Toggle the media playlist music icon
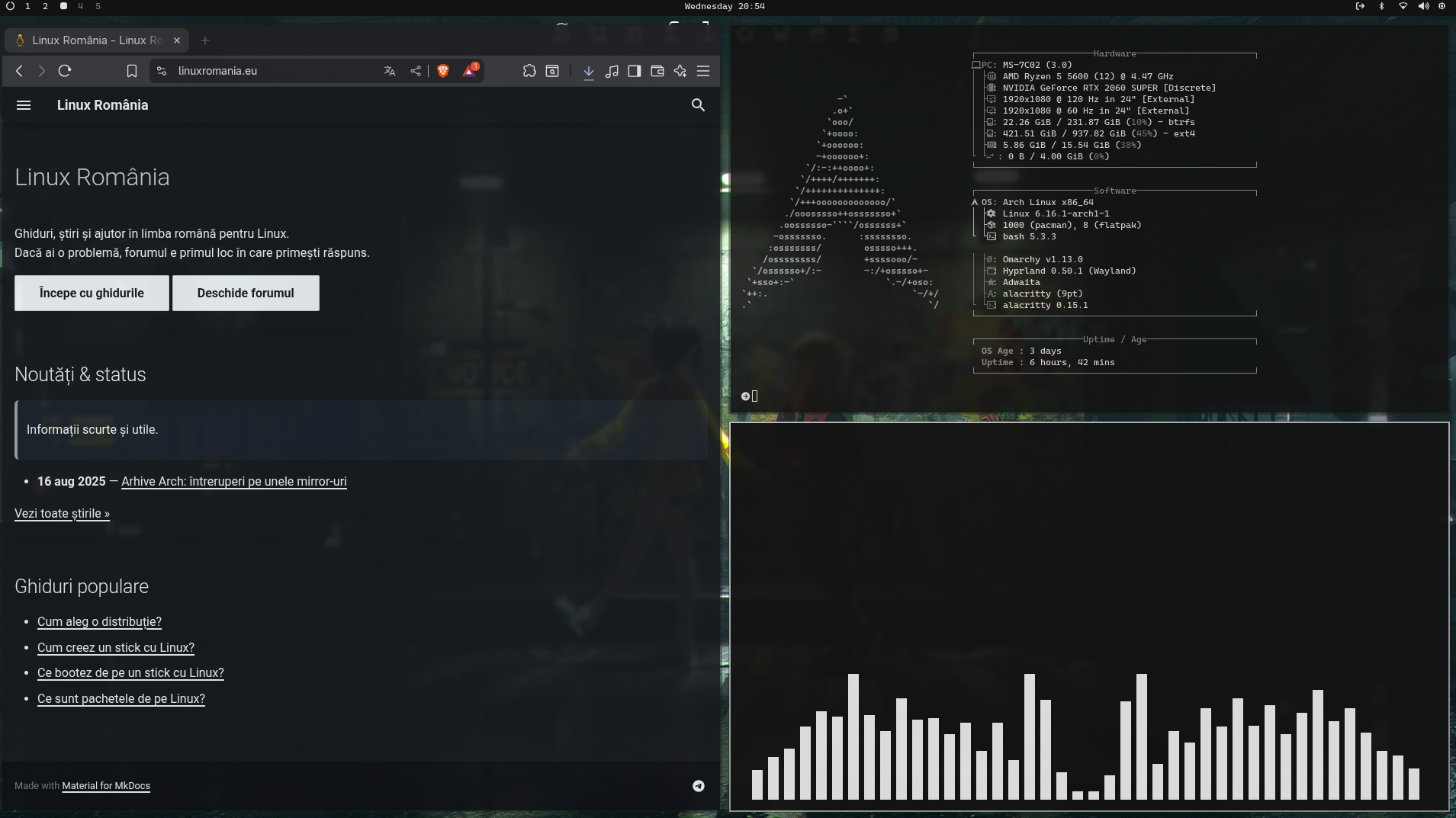This screenshot has height=818, width=1456. point(612,71)
